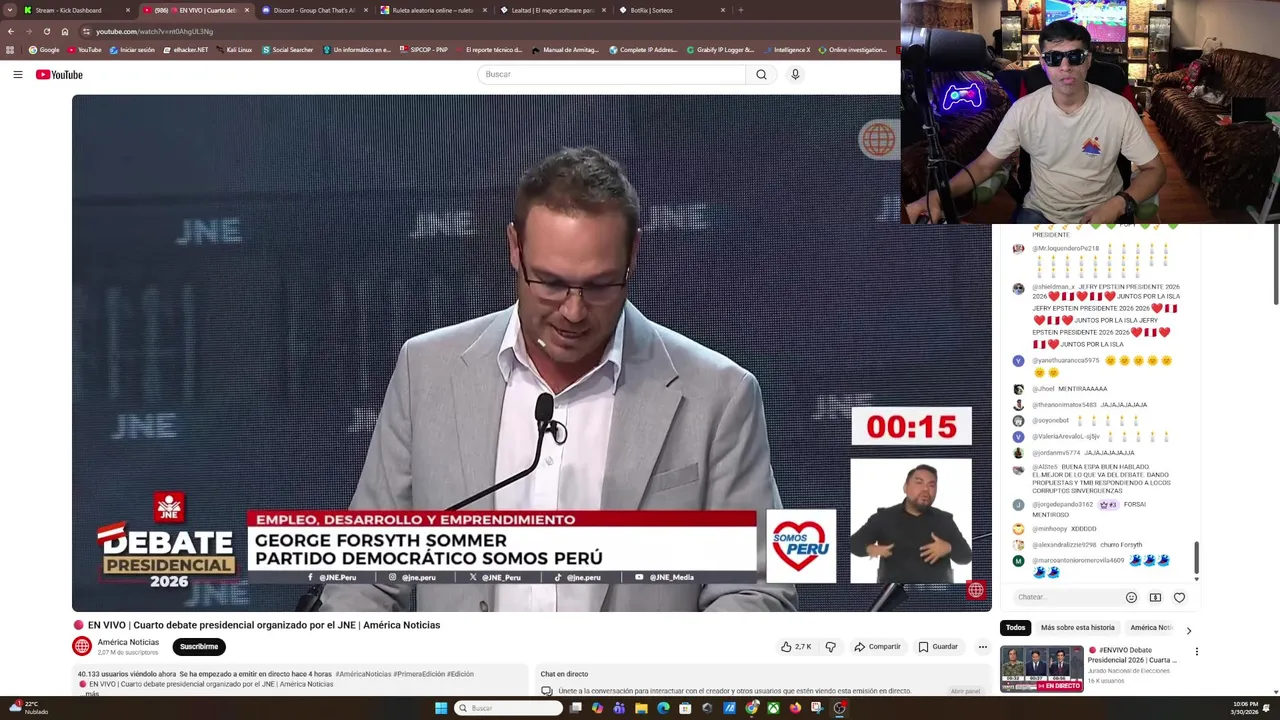1280x720 pixels.
Task: Start voice search with the microphone
Action: pyautogui.click(x=795, y=74)
